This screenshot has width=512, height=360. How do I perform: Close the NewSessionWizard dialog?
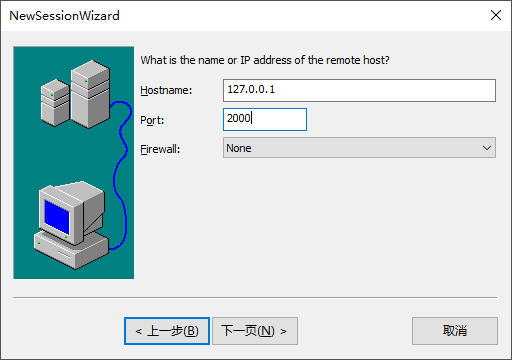(x=496, y=15)
